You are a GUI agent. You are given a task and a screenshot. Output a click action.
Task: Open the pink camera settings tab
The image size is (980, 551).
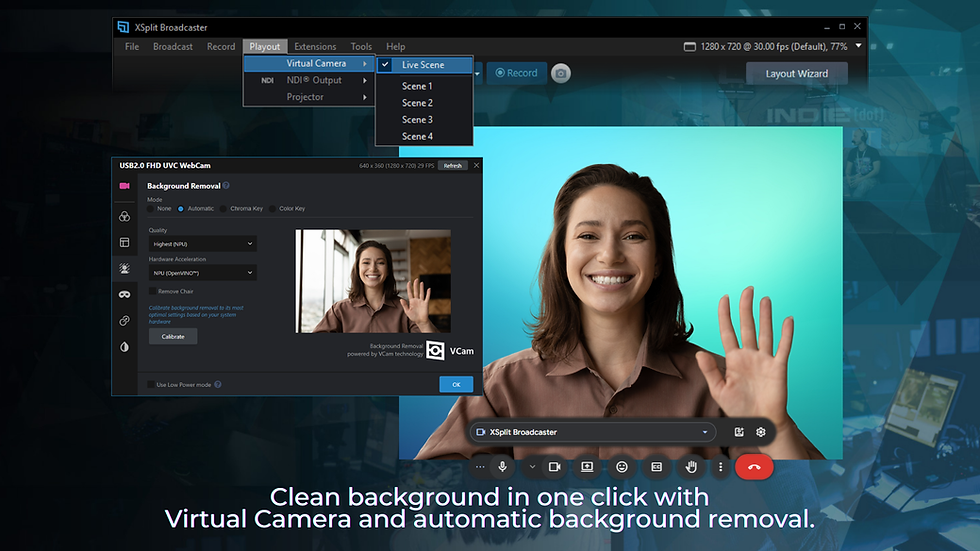[124, 186]
